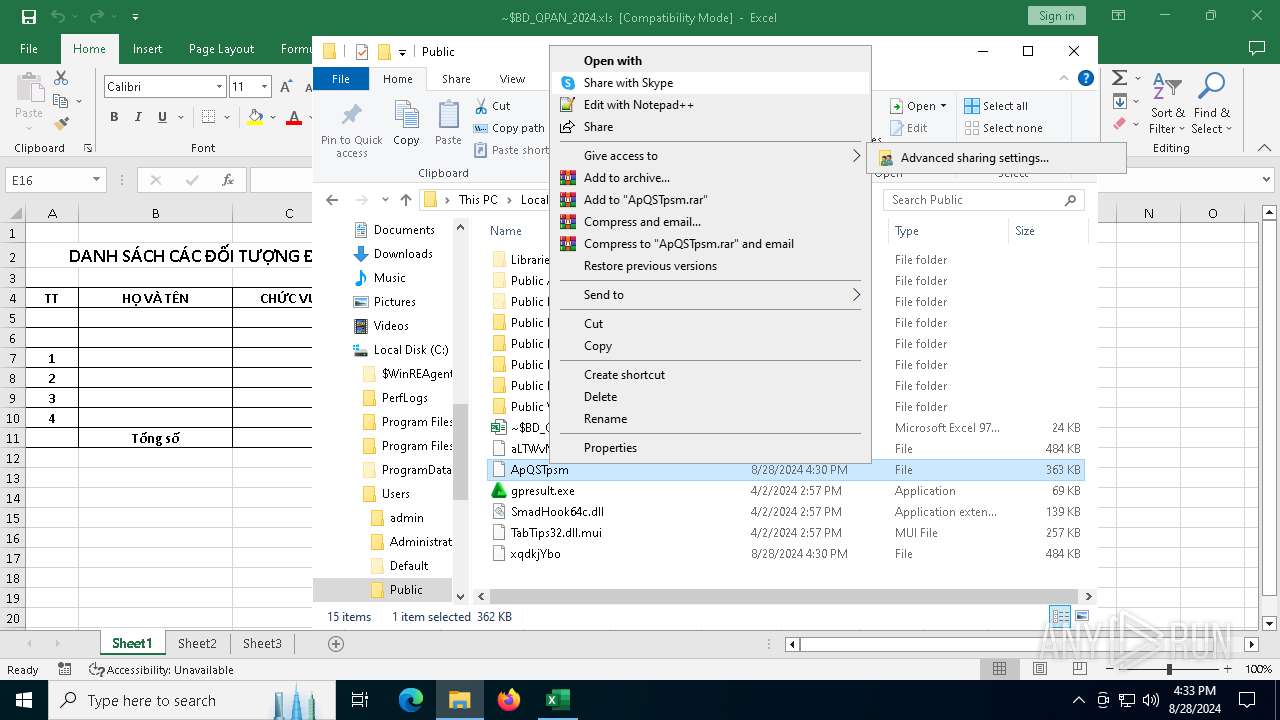The height and width of the screenshot is (720, 1280).
Task: Switch to Explorer View tab
Action: click(x=512, y=79)
